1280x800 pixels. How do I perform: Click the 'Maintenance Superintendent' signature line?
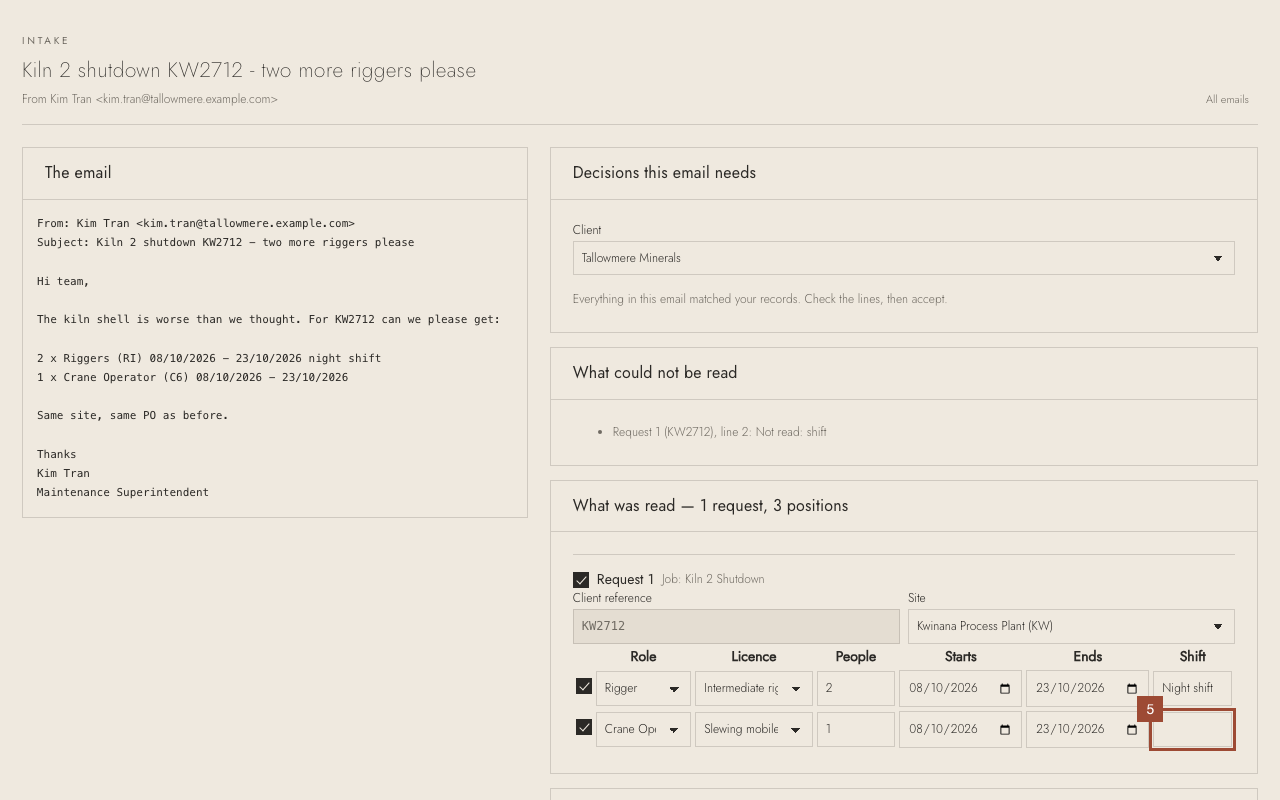[x=123, y=492]
